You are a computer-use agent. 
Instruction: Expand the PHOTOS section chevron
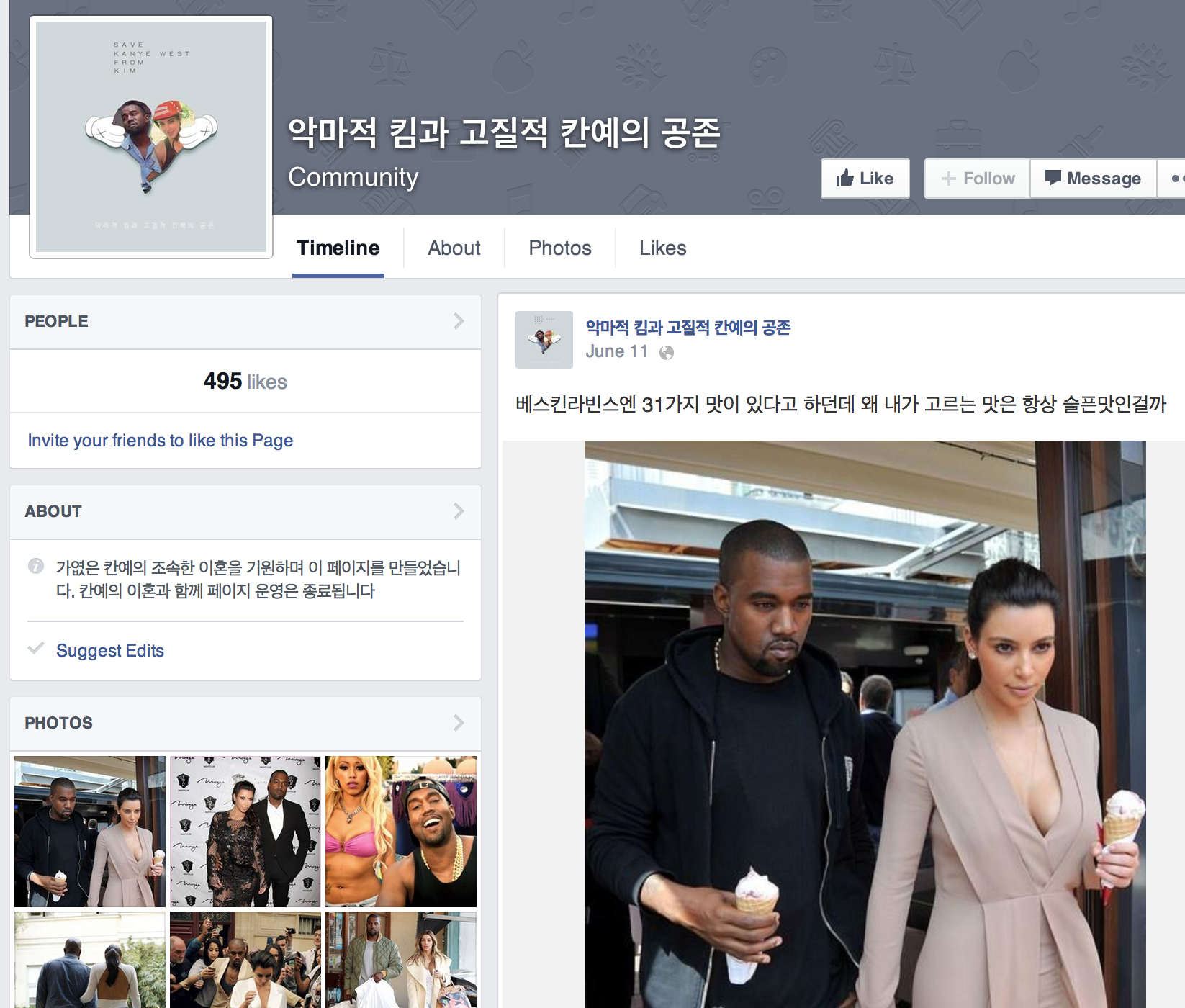pos(459,723)
